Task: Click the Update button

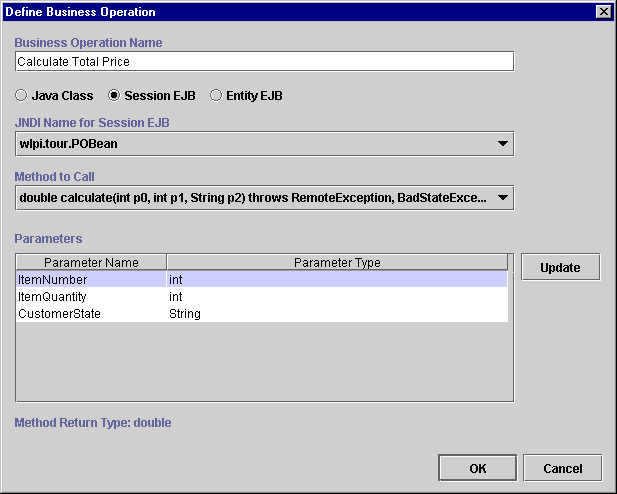Action: coord(560,267)
